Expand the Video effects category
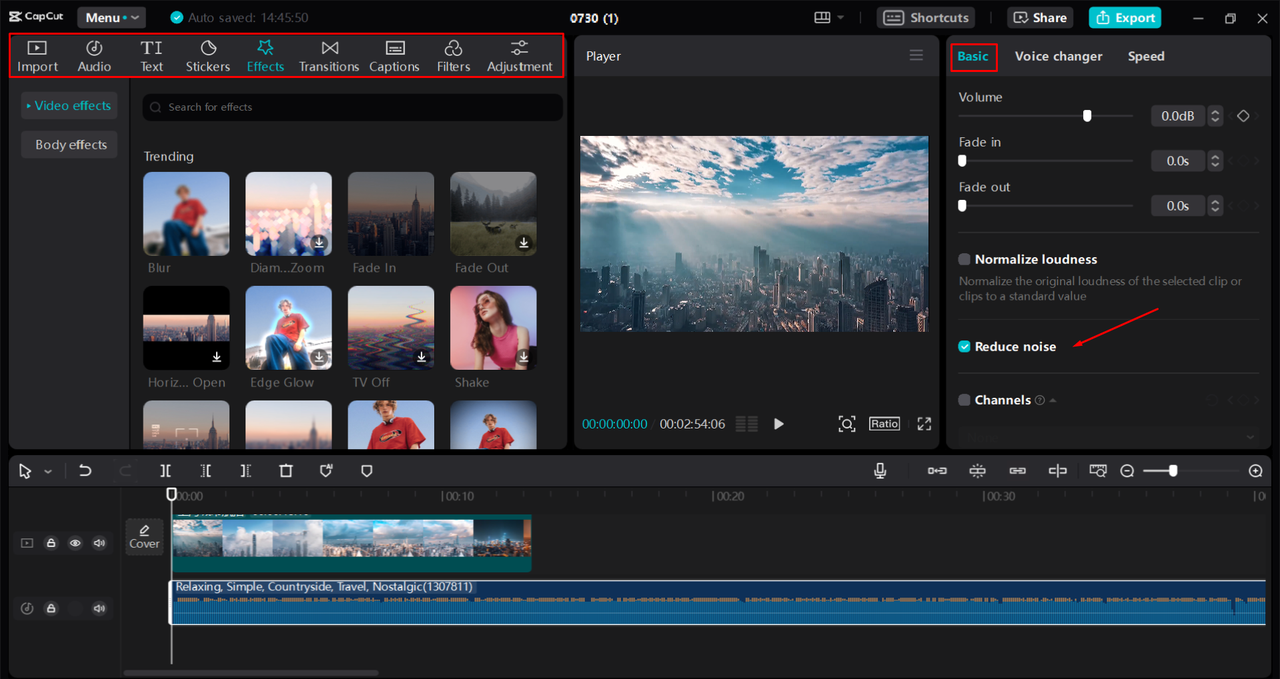1280x679 pixels. [69, 105]
